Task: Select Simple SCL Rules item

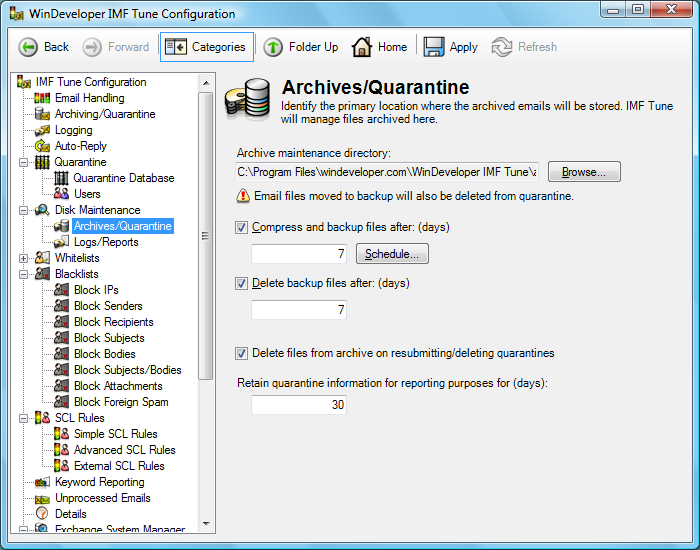Action: click(x=116, y=434)
